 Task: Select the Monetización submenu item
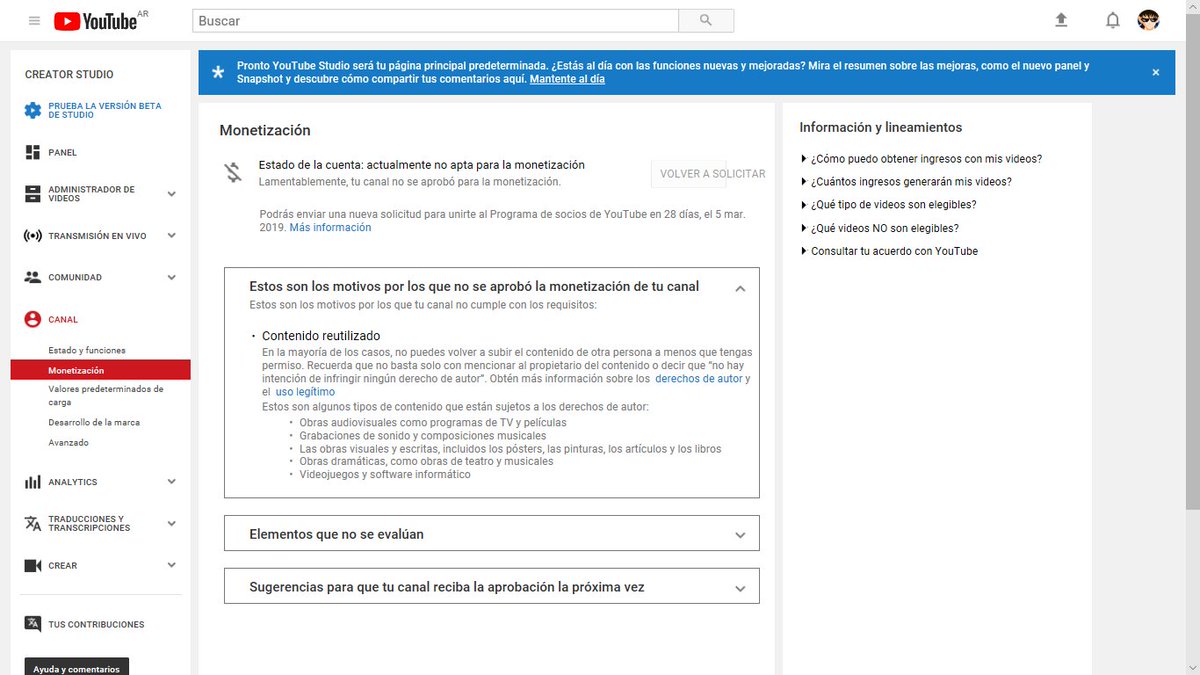(x=100, y=370)
